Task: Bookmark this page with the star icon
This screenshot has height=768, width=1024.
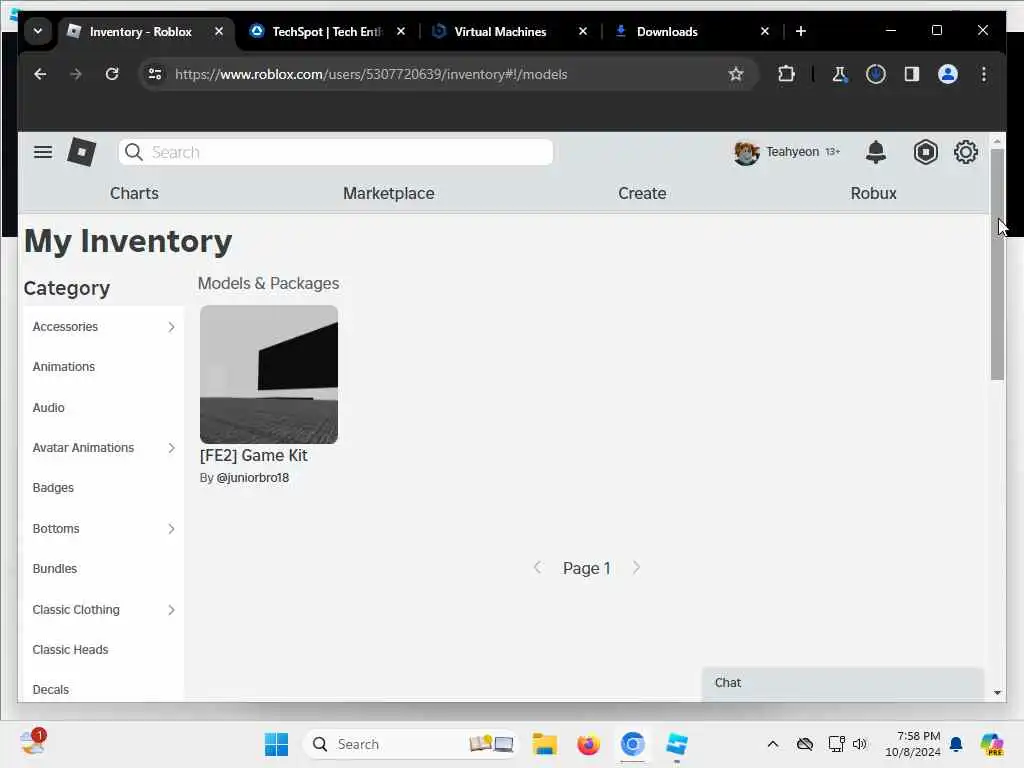Action: [x=736, y=74]
